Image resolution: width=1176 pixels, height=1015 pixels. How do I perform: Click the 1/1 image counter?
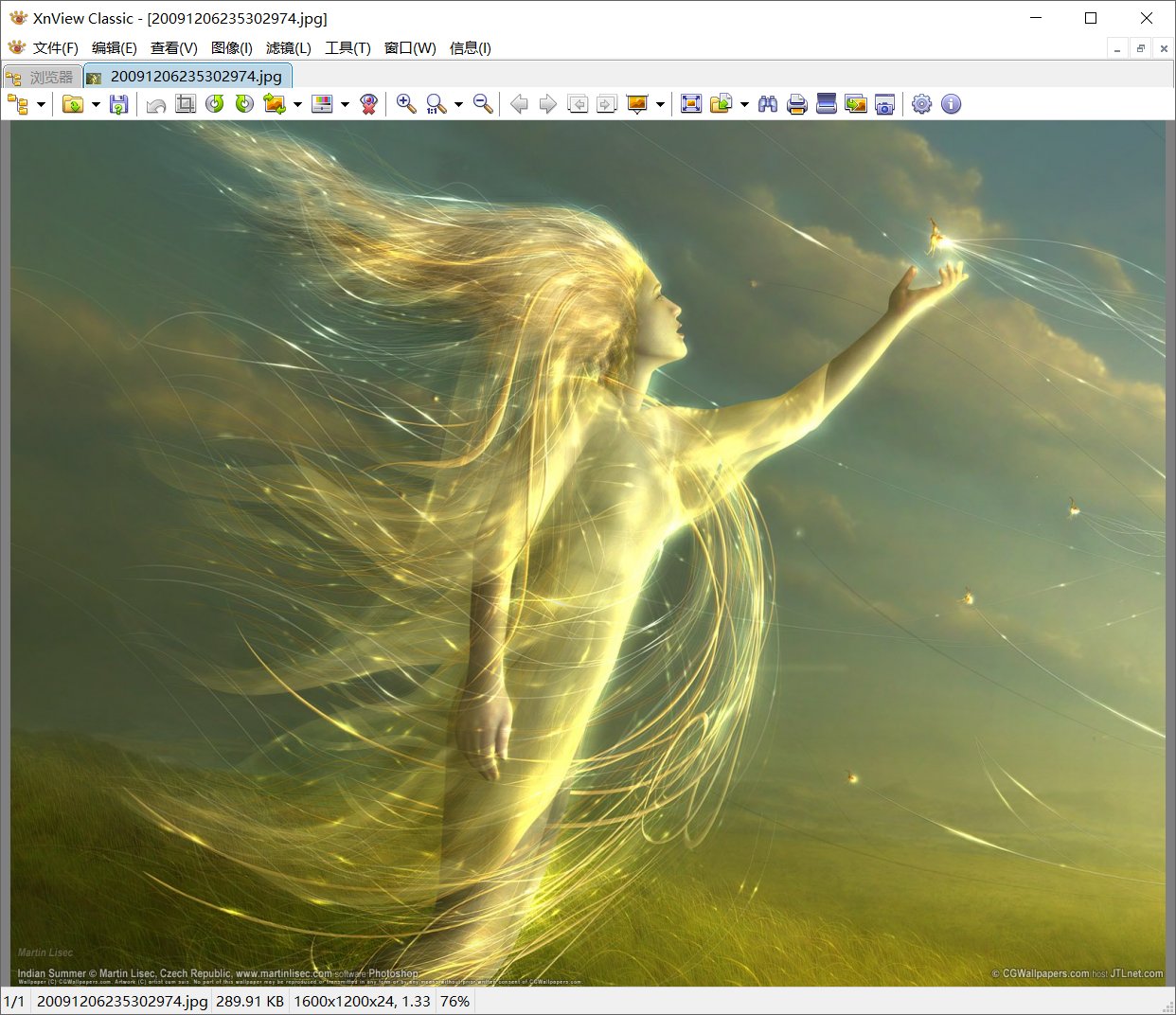[x=14, y=1001]
